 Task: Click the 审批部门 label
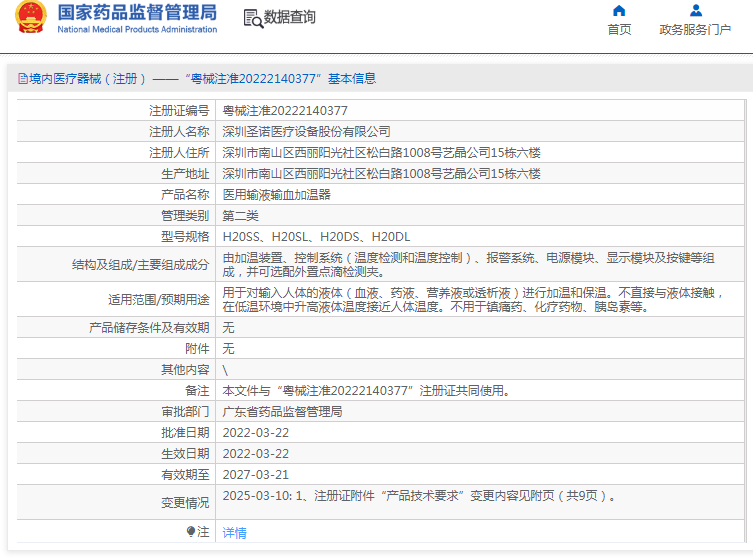tap(185, 412)
